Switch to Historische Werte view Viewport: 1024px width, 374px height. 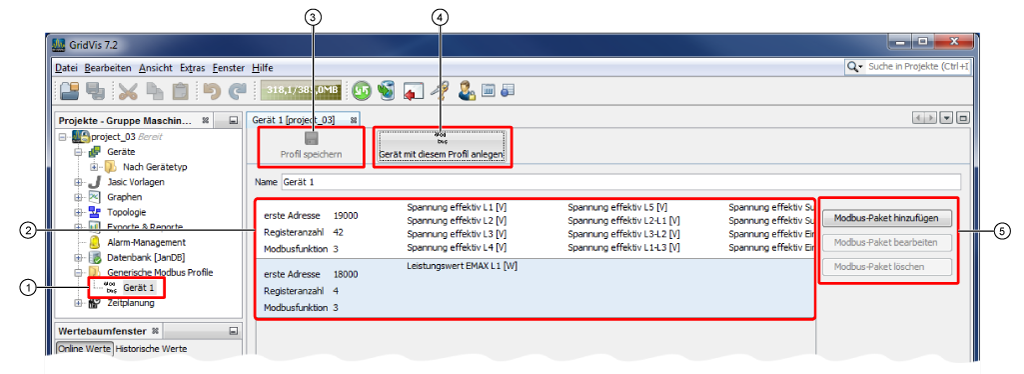[x=151, y=349]
